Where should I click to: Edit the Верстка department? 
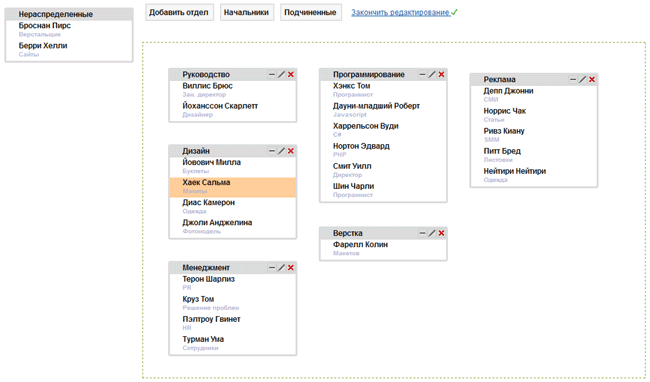pos(432,233)
